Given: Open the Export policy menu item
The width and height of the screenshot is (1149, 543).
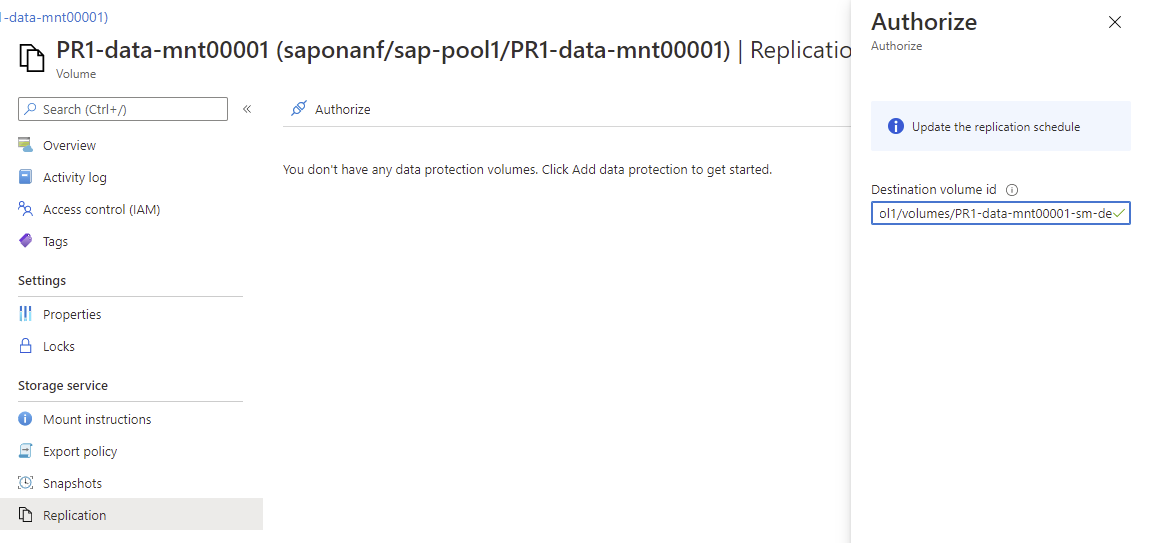Looking at the screenshot, I should click(80, 451).
